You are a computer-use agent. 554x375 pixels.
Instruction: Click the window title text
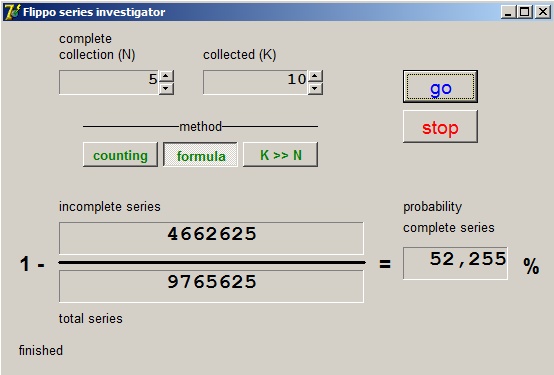(x=94, y=12)
